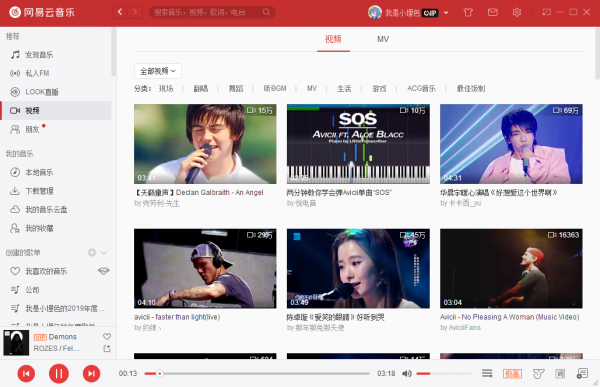Filter by the 舞蹈 category
Viewport: 600px width, 387px height.
pyautogui.click(x=236, y=88)
